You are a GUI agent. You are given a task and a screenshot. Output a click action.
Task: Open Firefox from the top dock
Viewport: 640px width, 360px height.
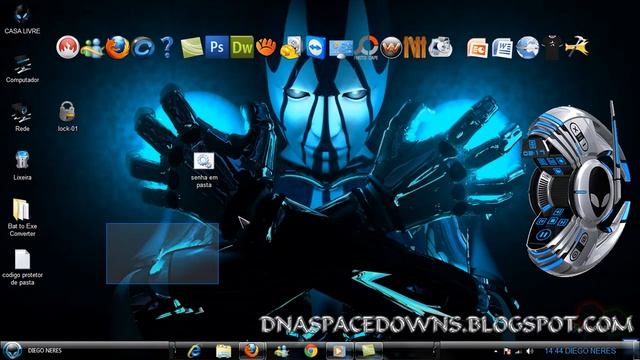tap(118, 48)
